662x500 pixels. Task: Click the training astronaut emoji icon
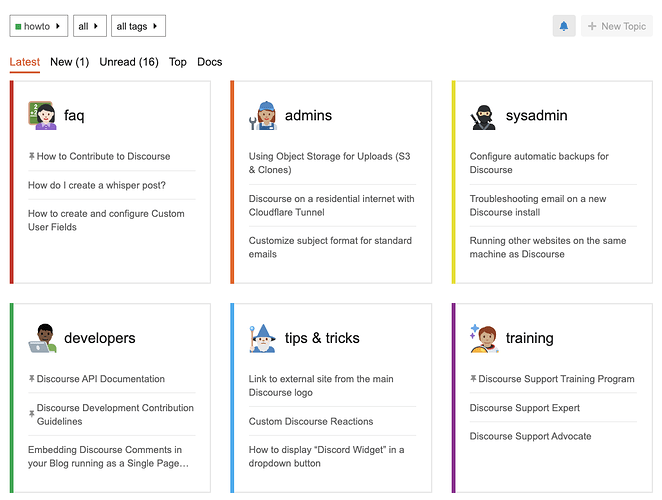point(484,338)
